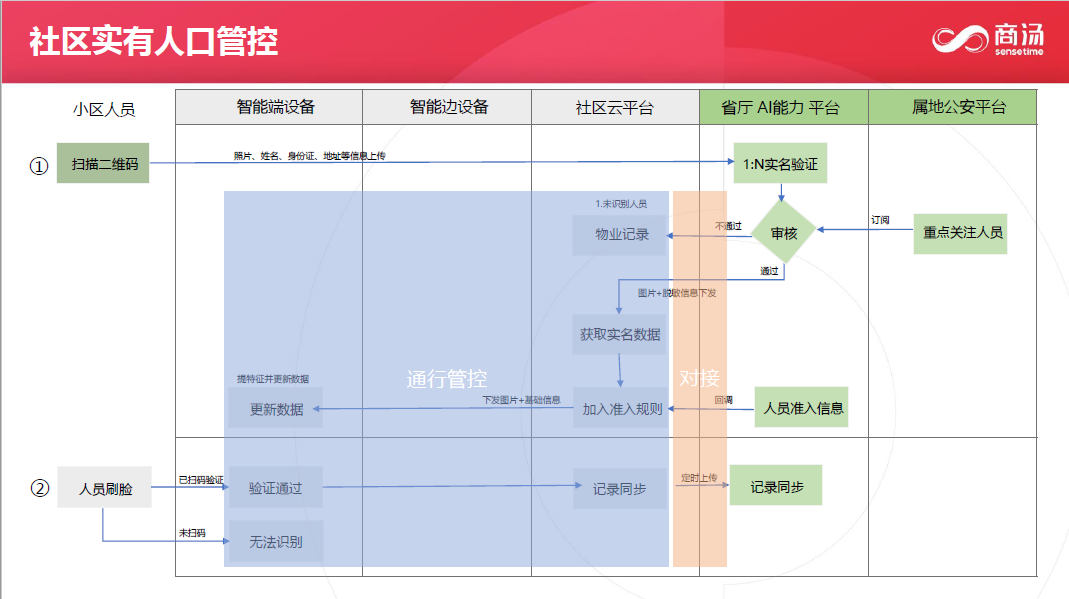Select the 智能边设备 column header
The image size is (1069, 599).
point(447,107)
